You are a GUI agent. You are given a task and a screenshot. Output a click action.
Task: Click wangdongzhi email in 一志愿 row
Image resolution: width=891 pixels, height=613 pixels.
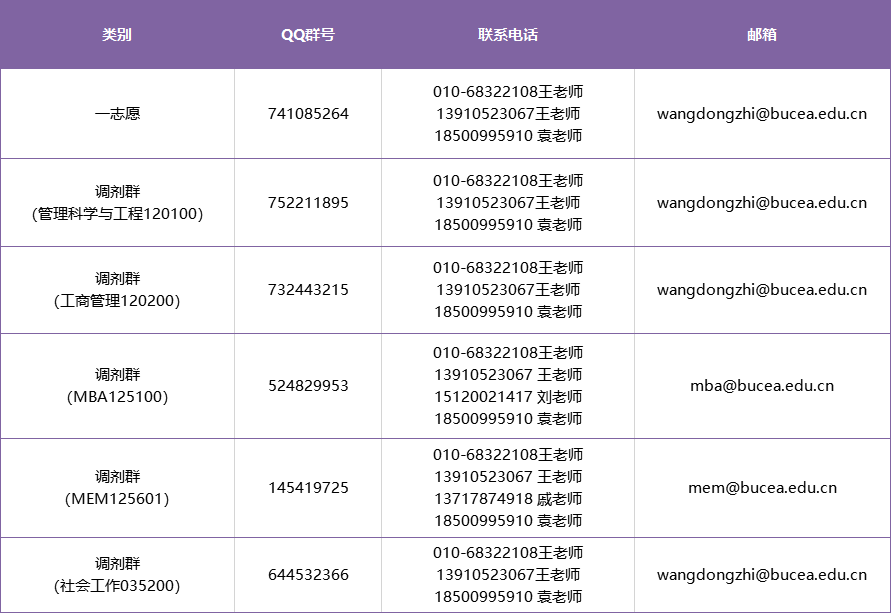[x=762, y=114]
